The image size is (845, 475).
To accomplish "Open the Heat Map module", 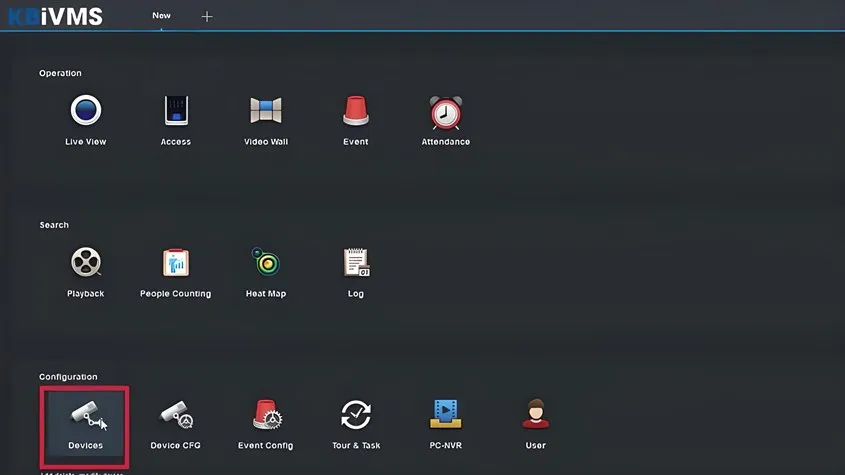I will (x=266, y=264).
